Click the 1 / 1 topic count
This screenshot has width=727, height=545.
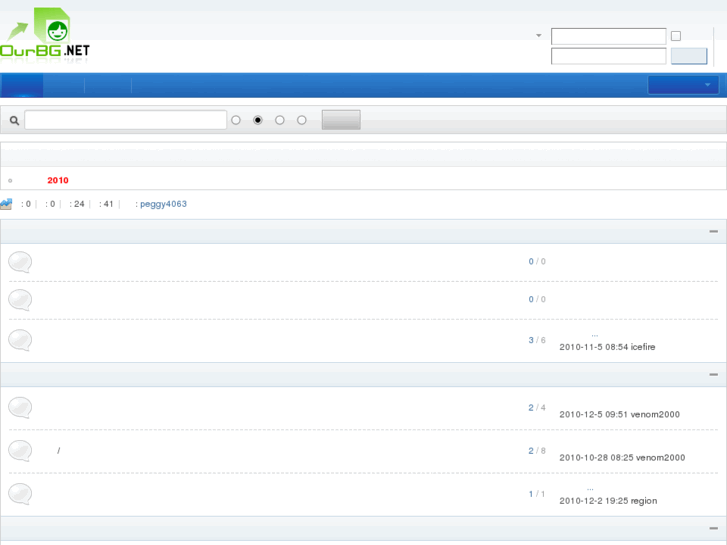[x=537, y=494]
